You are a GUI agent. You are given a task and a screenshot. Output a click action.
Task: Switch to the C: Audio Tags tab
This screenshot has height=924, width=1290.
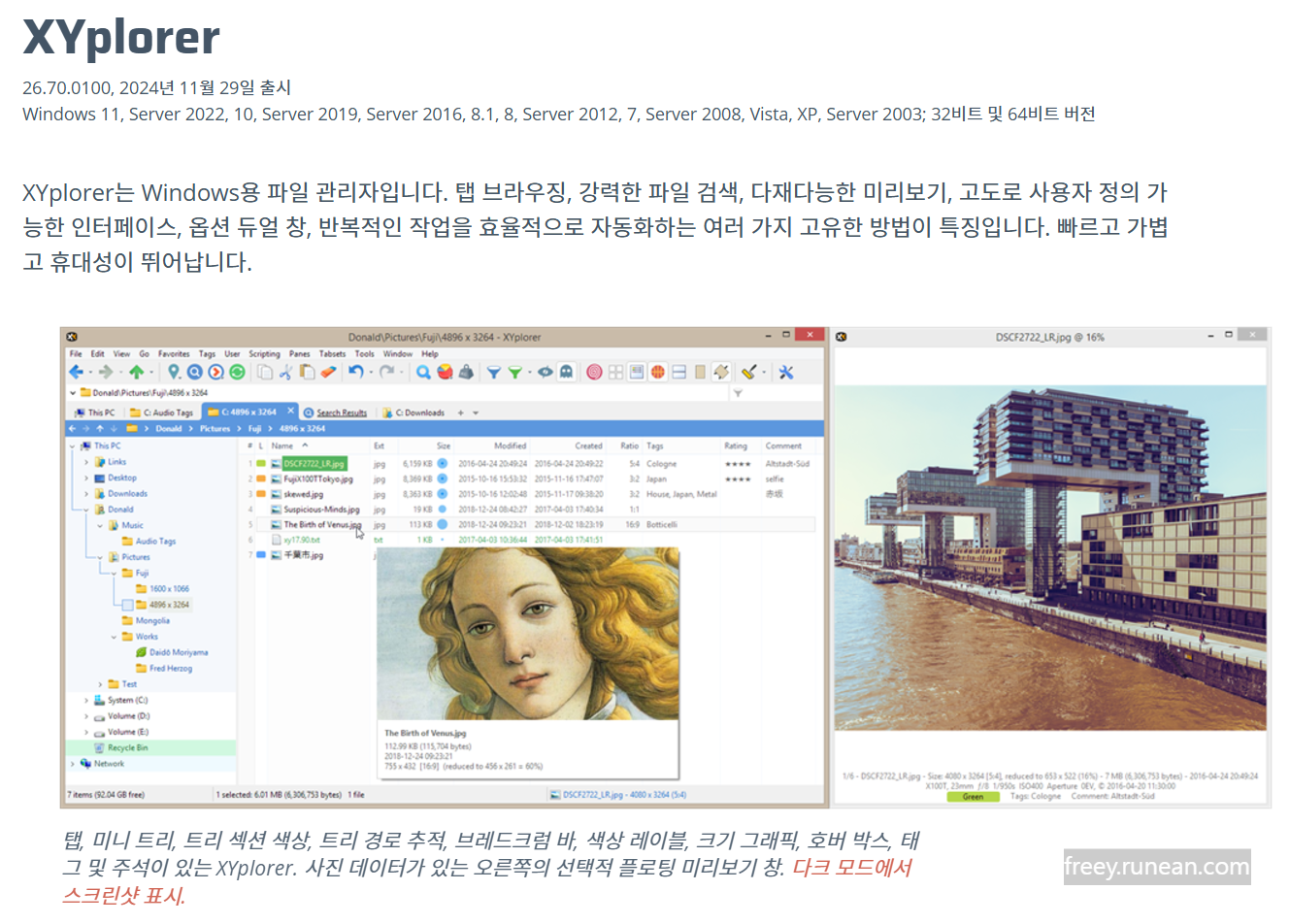click(x=162, y=412)
